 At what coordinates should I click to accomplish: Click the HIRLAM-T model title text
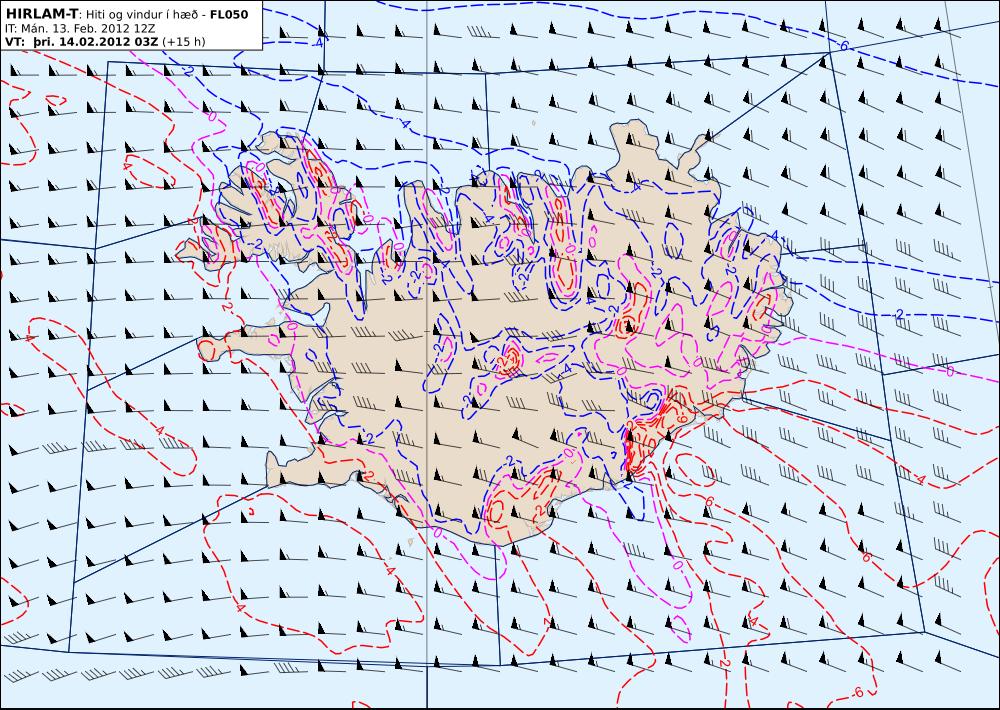pos(41,15)
